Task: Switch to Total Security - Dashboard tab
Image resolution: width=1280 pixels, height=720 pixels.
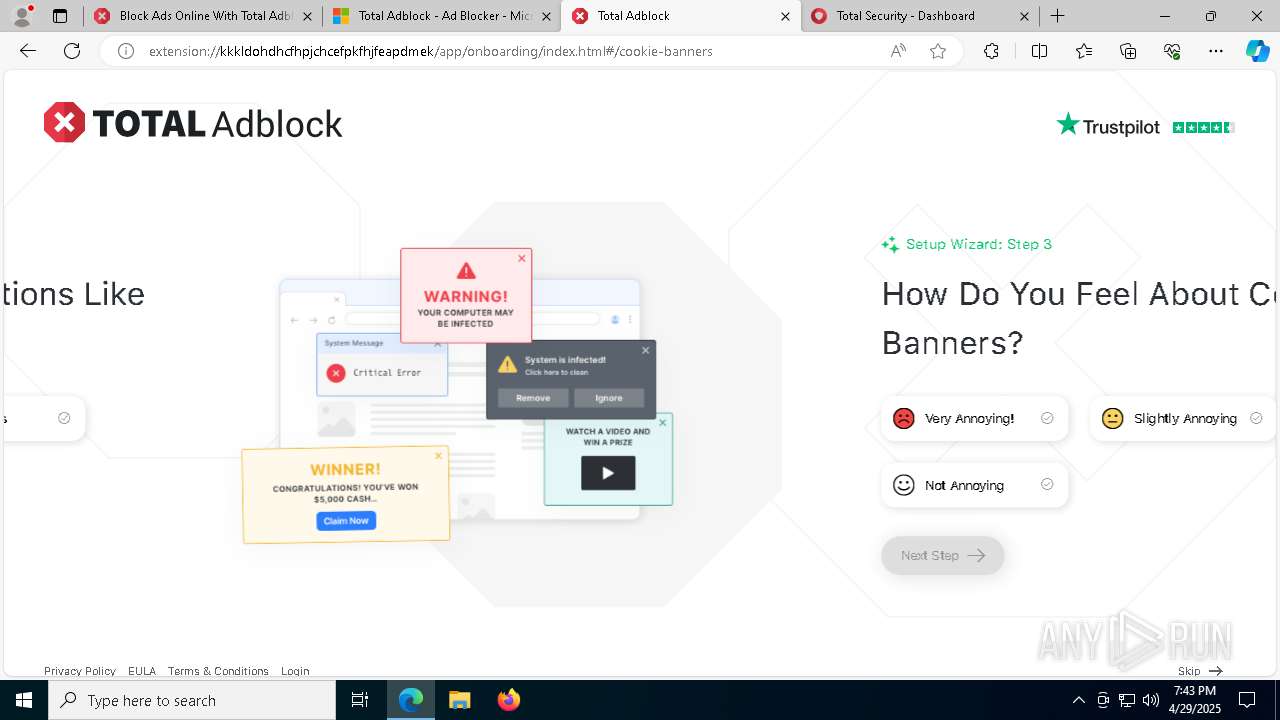Action: (920, 16)
